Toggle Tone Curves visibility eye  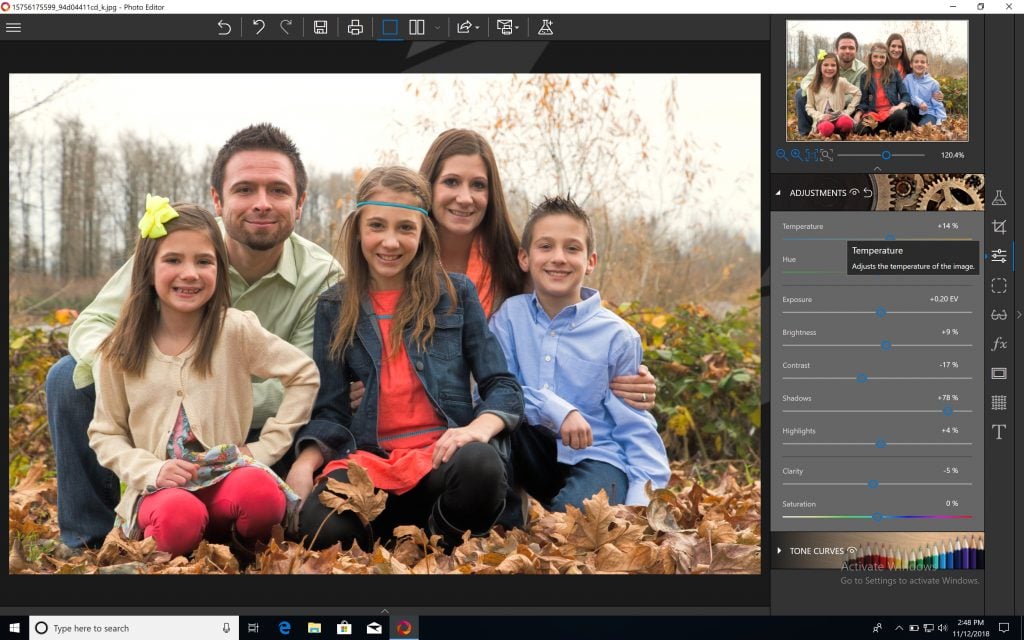(852, 550)
